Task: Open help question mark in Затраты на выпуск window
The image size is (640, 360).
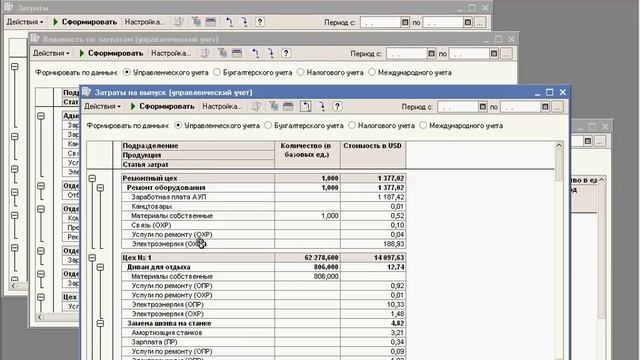Action: [x=337, y=107]
